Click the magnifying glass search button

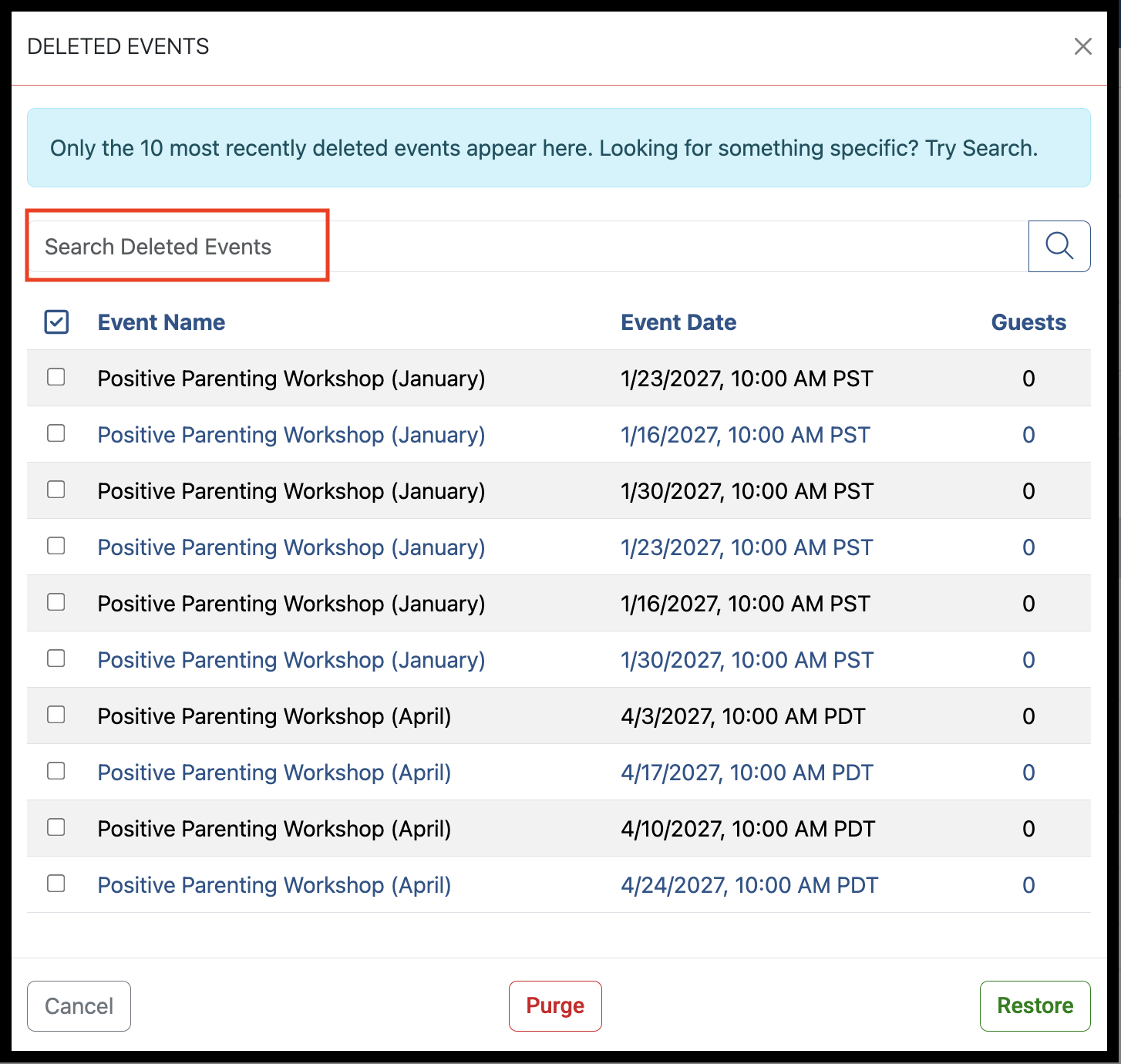click(x=1059, y=246)
